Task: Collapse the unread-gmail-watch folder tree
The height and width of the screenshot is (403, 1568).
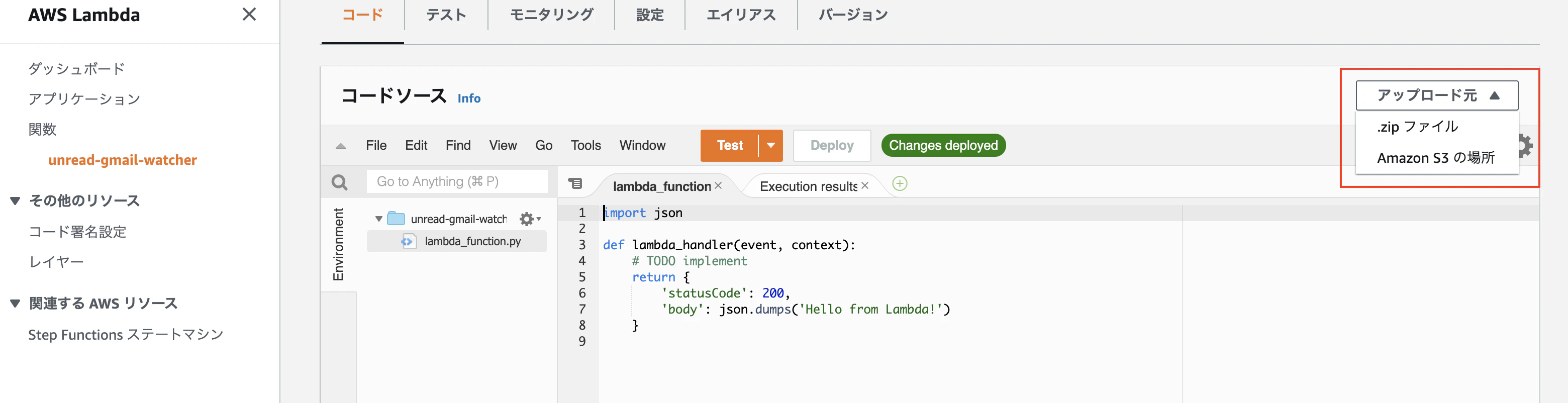Action: point(378,219)
